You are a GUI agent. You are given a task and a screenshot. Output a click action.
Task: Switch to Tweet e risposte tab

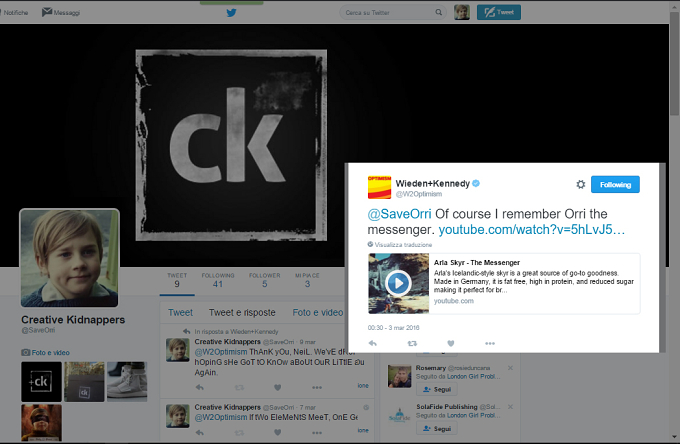[242, 313]
